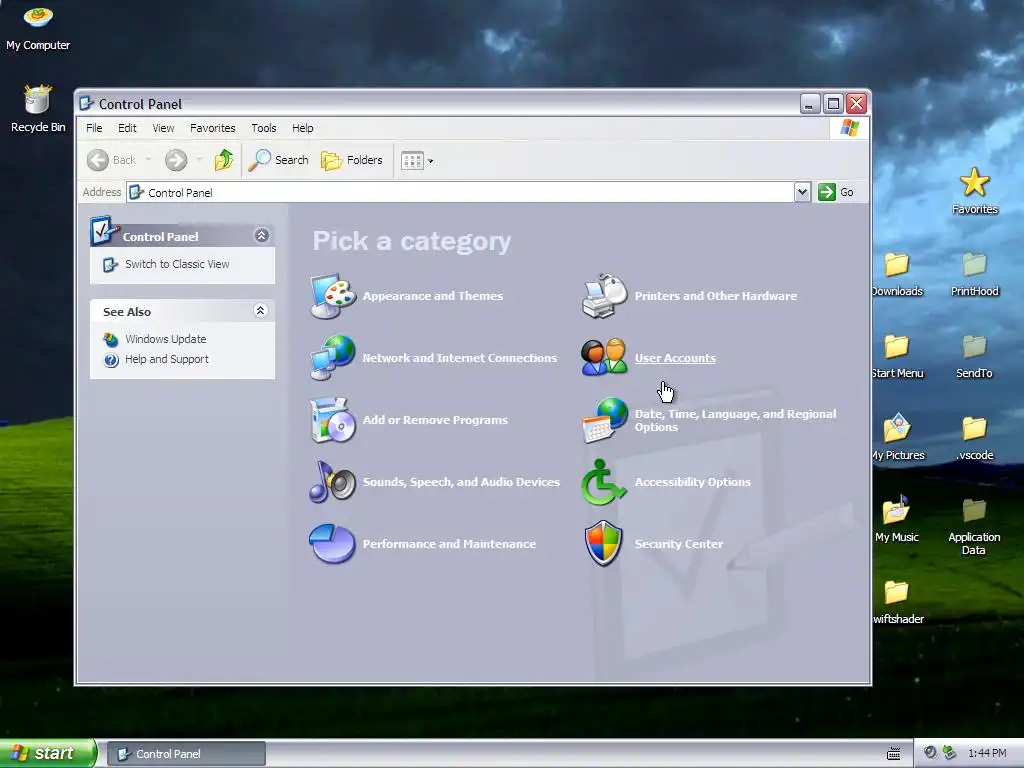This screenshot has height=768, width=1024.
Task: Open the Views button dropdown arrow
Action: pos(430,161)
